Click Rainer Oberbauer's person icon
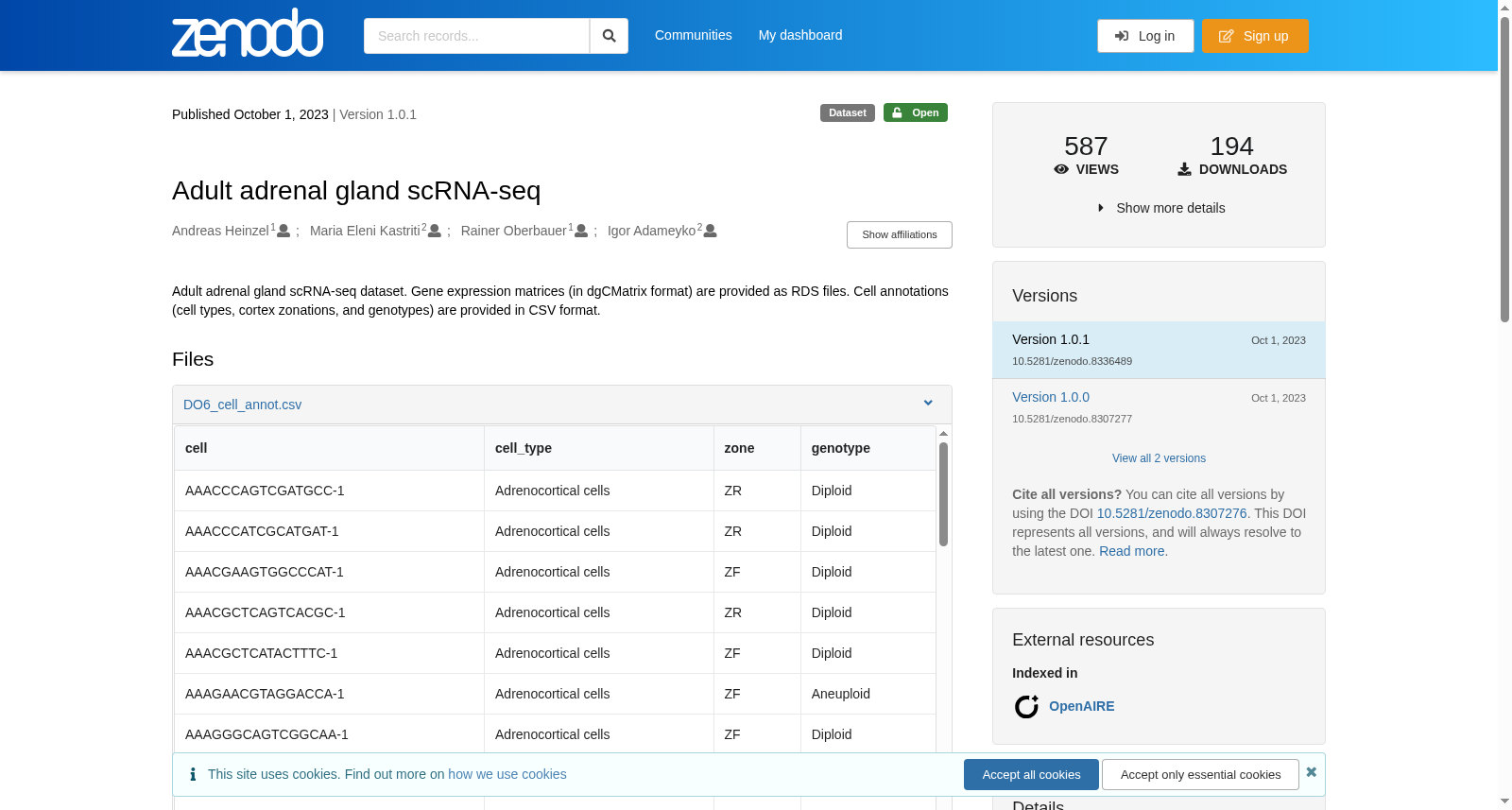This screenshot has width=1512, height=810. (x=581, y=231)
